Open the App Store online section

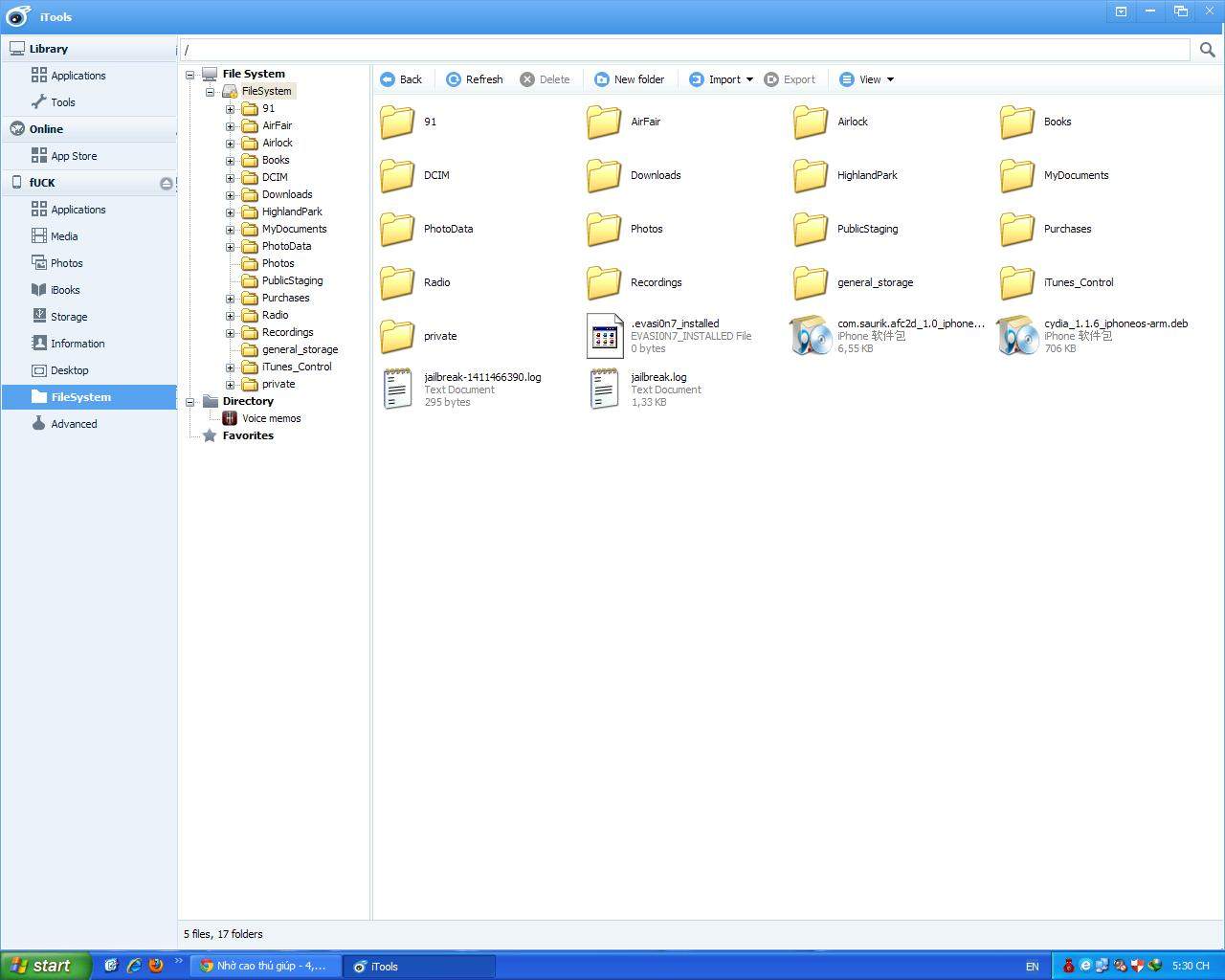pos(74,156)
